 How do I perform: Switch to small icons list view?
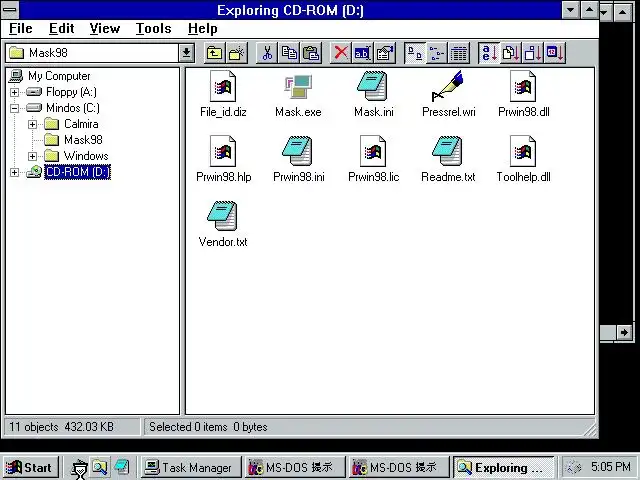pyautogui.click(x=437, y=53)
